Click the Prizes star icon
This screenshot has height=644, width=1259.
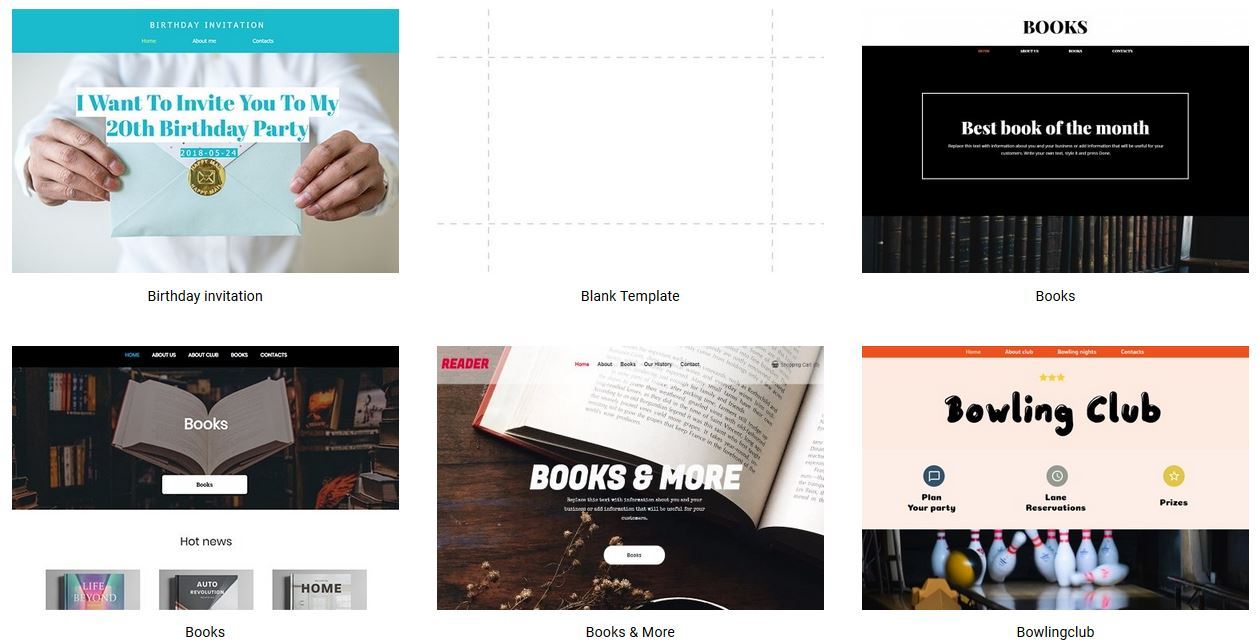click(x=1174, y=476)
